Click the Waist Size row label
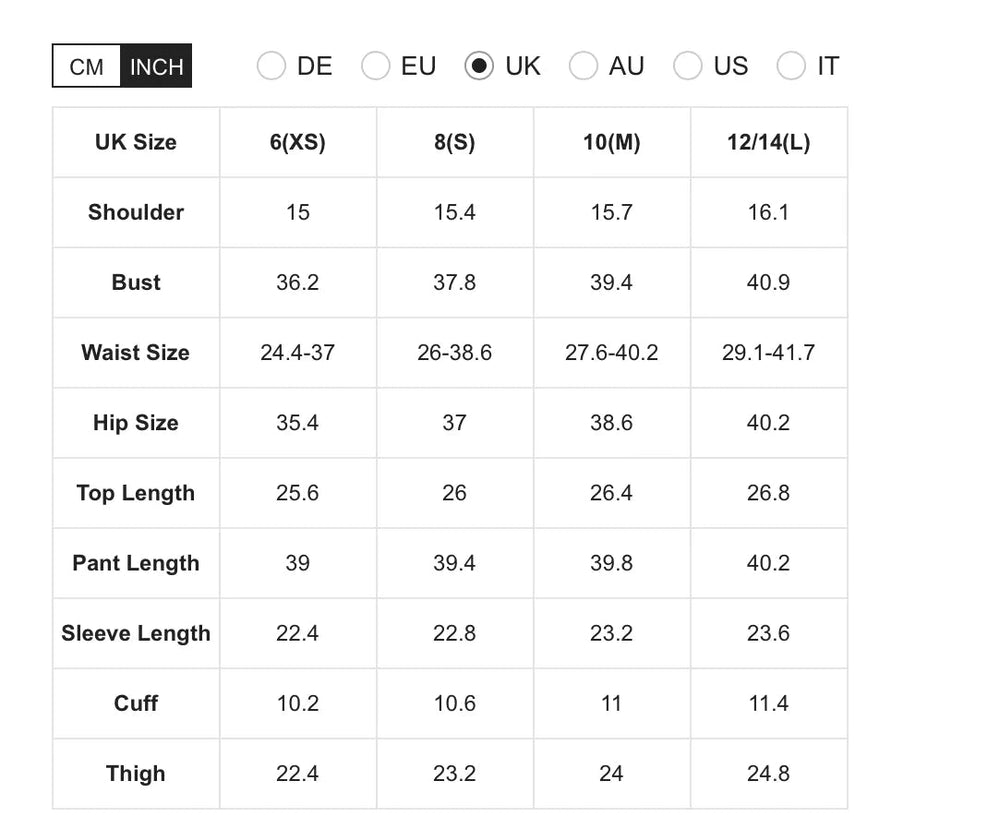The width and height of the screenshot is (1000, 829). (135, 353)
